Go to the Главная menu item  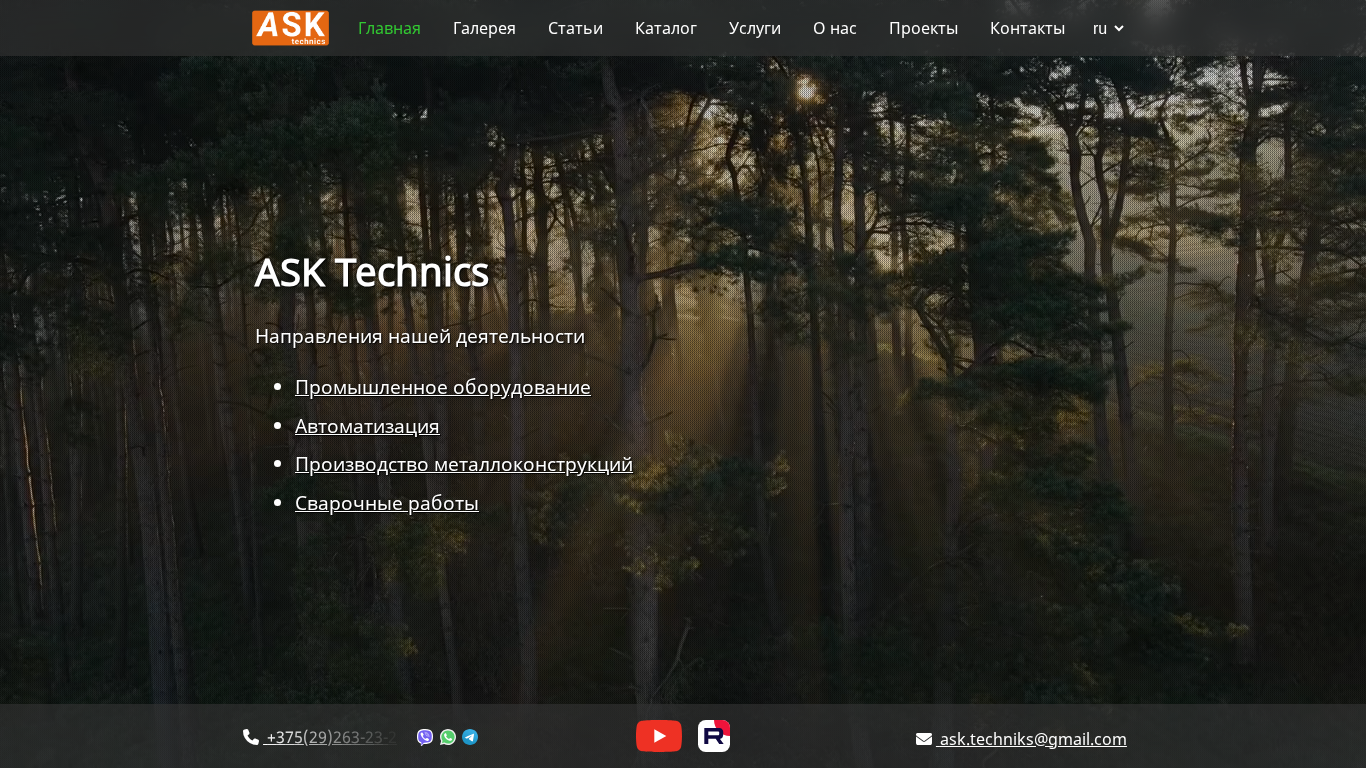click(389, 28)
